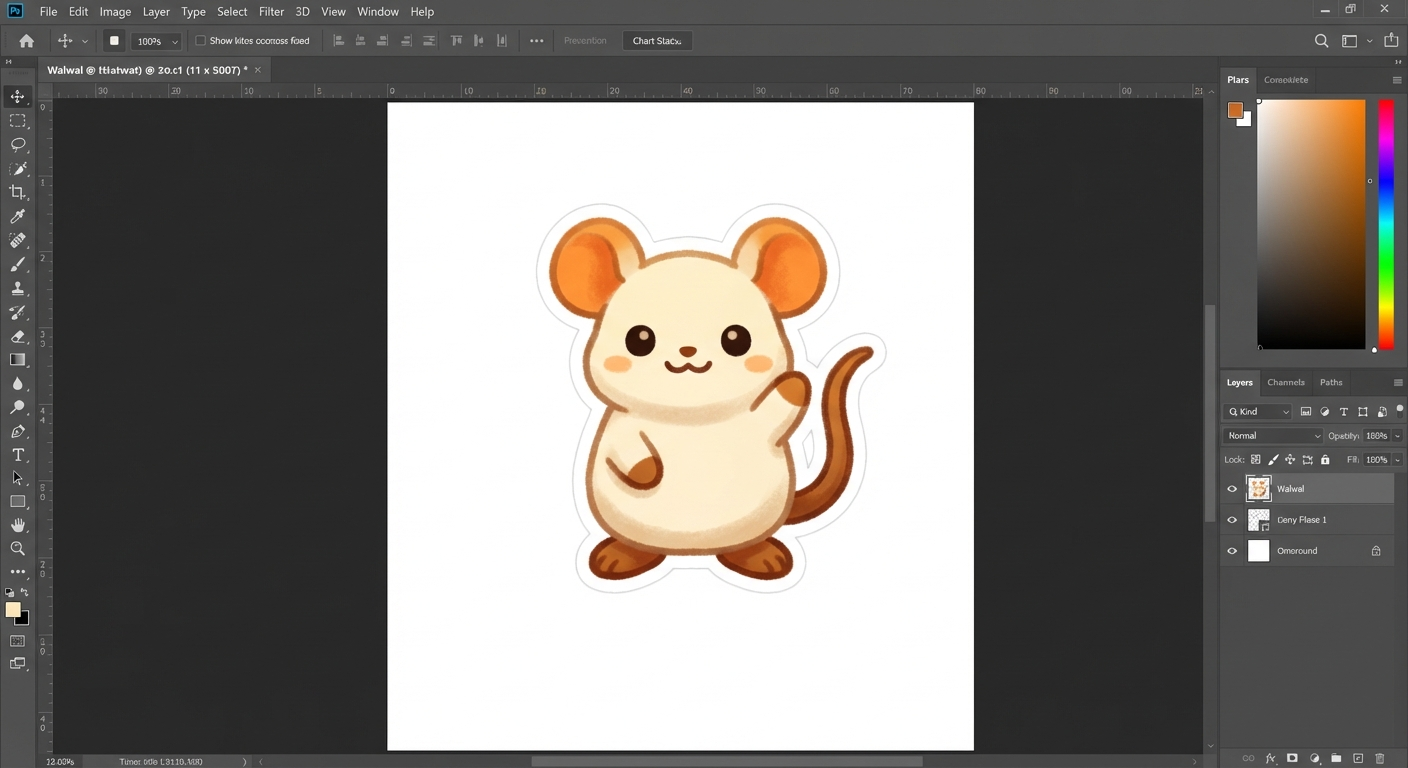This screenshot has width=1408, height=768.
Task: Expand the layer Opacity dropdown
Action: coord(1397,436)
